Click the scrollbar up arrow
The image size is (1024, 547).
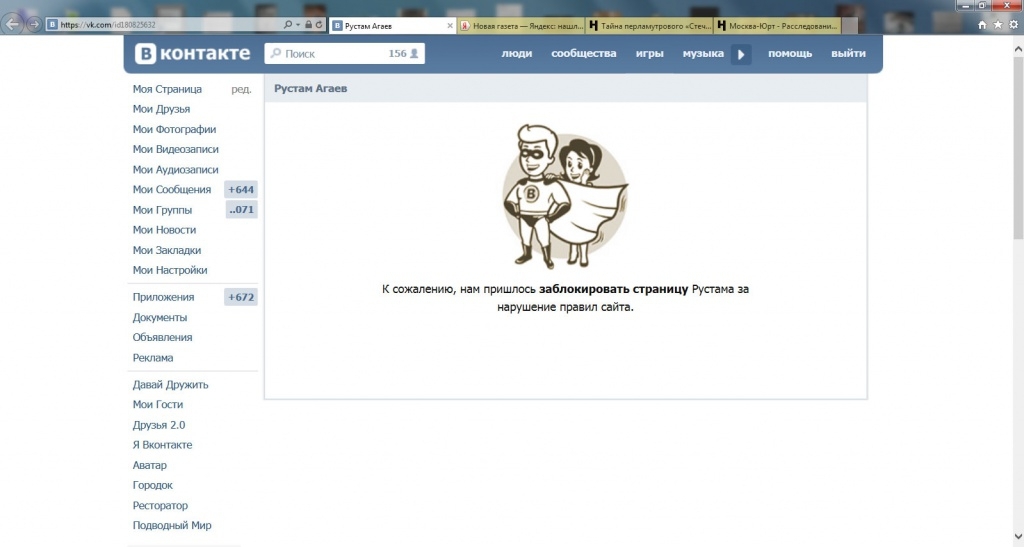click(1018, 48)
